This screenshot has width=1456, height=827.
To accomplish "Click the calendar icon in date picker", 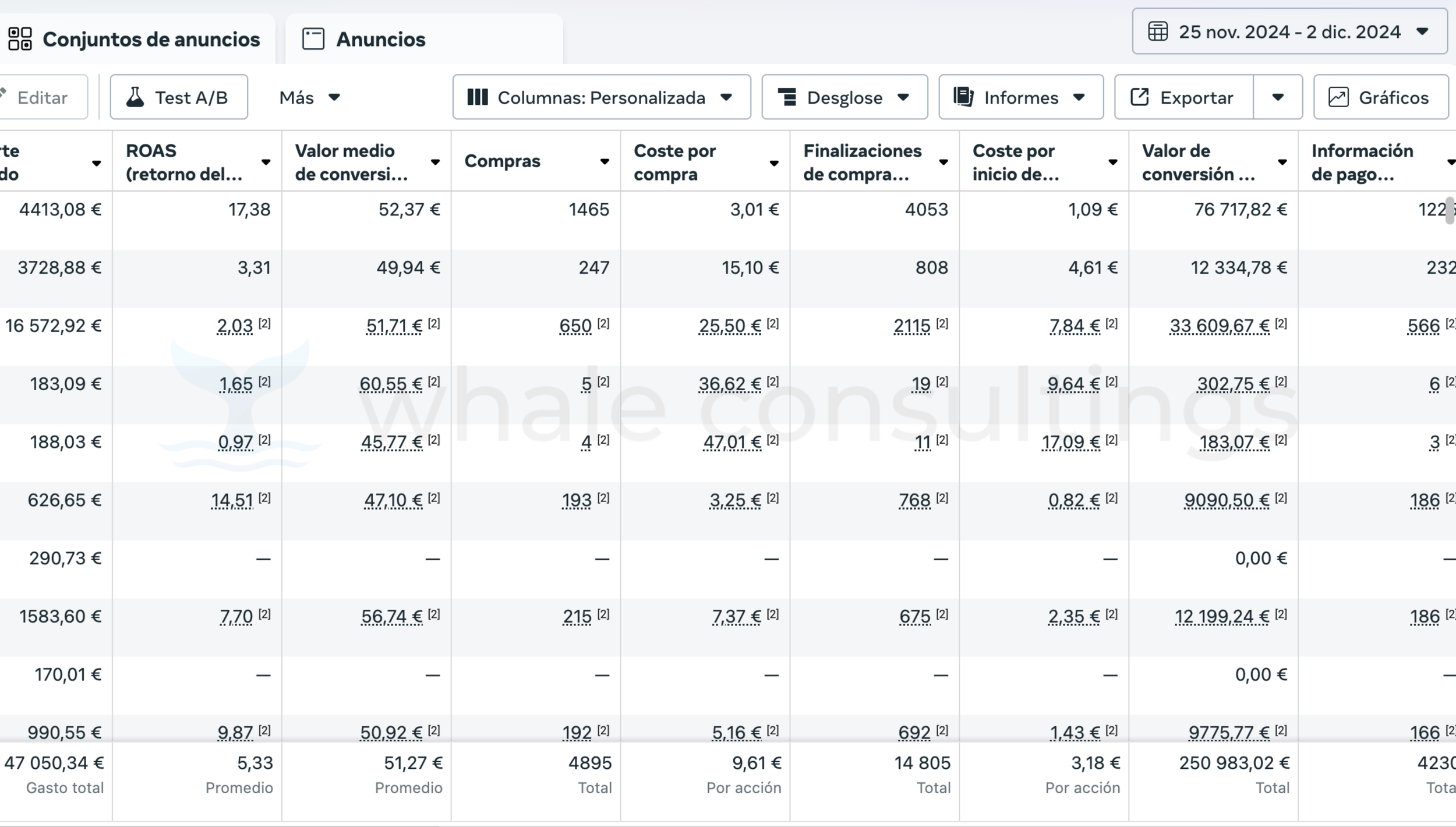I will click(1158, 31).
